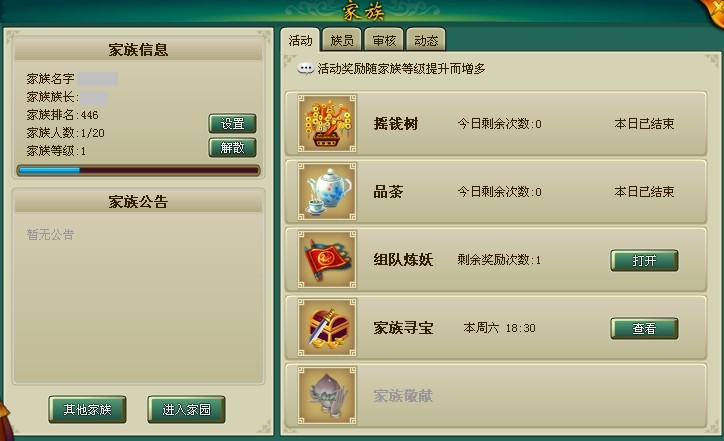Image resolution: width=724 pixels, height=441 pixels.
Task: Click the speech bubble hint icon
Action: pyautogui.click(x=305, y=69)
